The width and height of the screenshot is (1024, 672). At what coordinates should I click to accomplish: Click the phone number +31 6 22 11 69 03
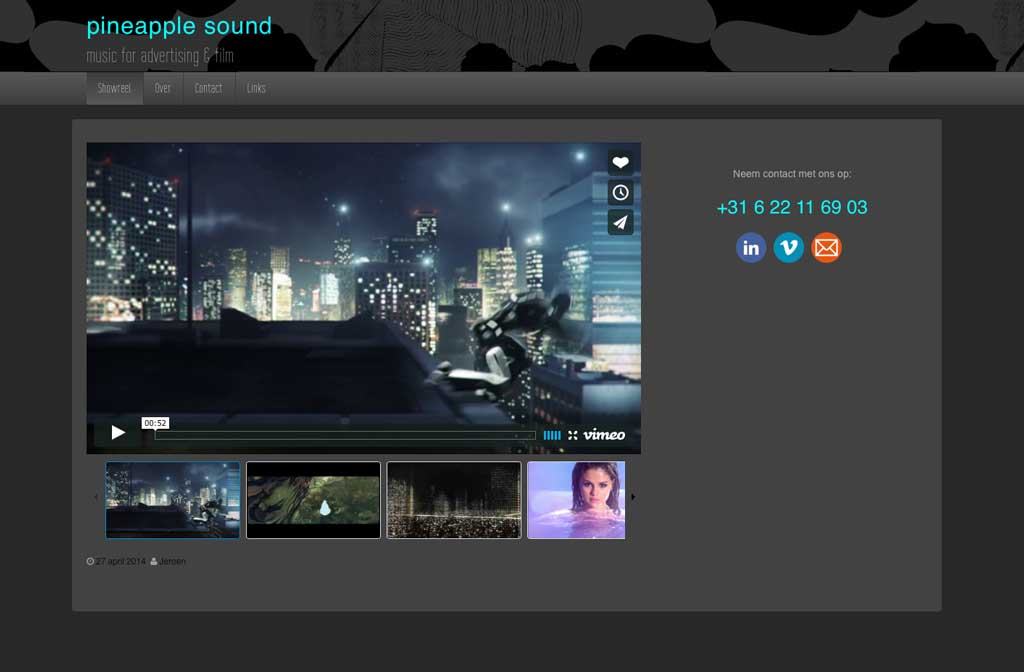(x=792, y=208)
